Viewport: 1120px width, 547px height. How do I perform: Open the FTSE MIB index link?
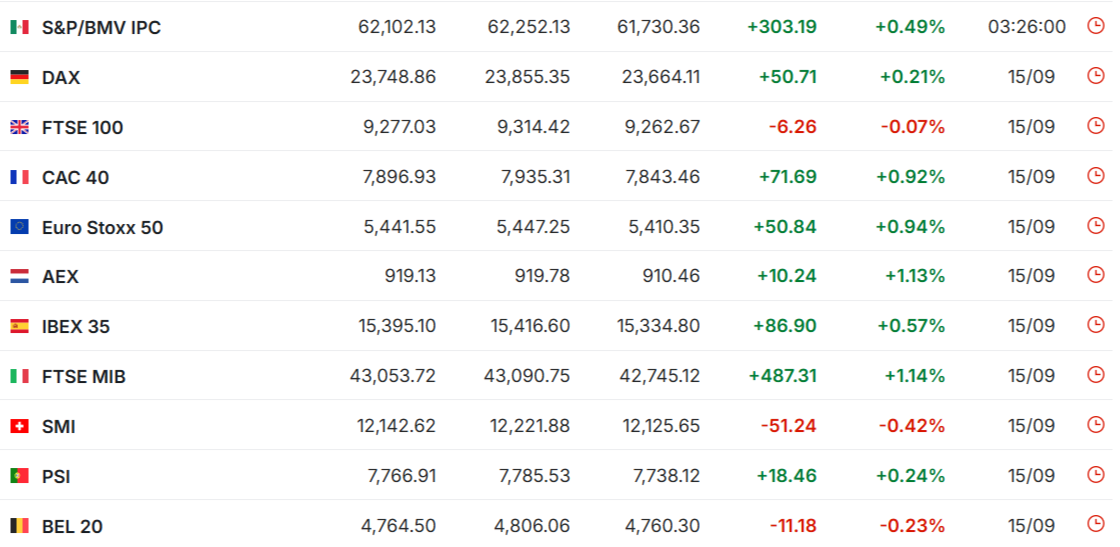coord(84,377)
